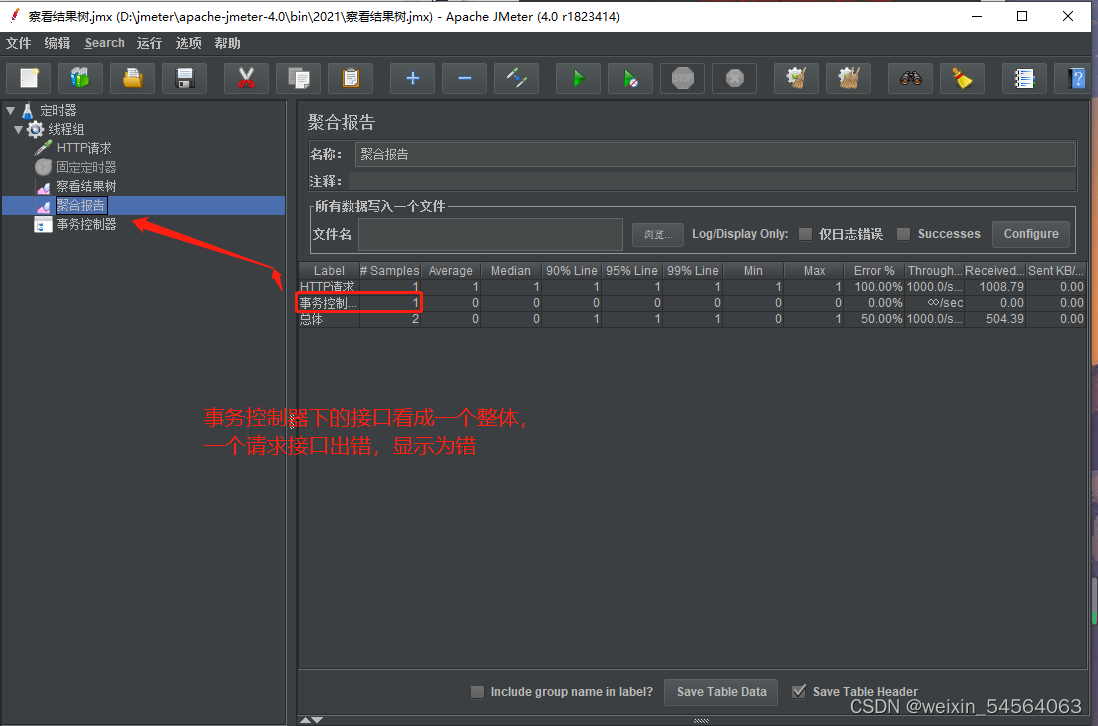Sort table by Error % column header
This screenshot has height=726, width=1098.
point(874,271)
